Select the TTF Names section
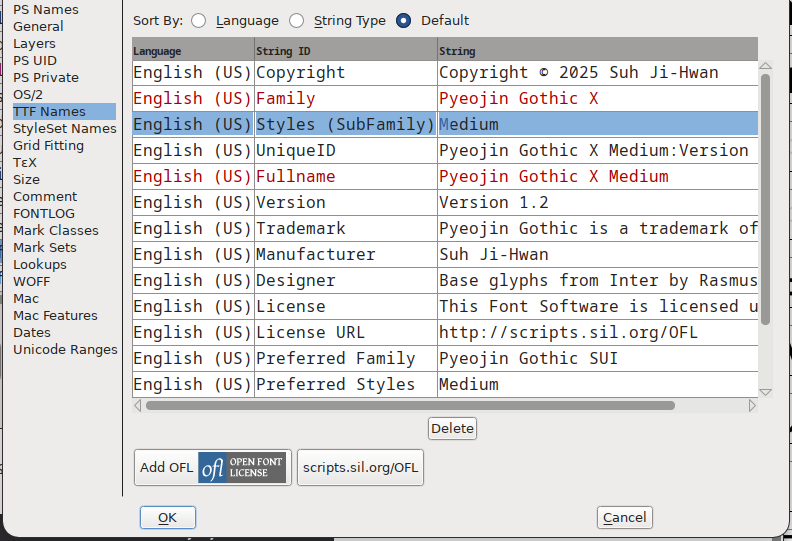Viewport: 792px width, 541px height. (x=64, y=112)
